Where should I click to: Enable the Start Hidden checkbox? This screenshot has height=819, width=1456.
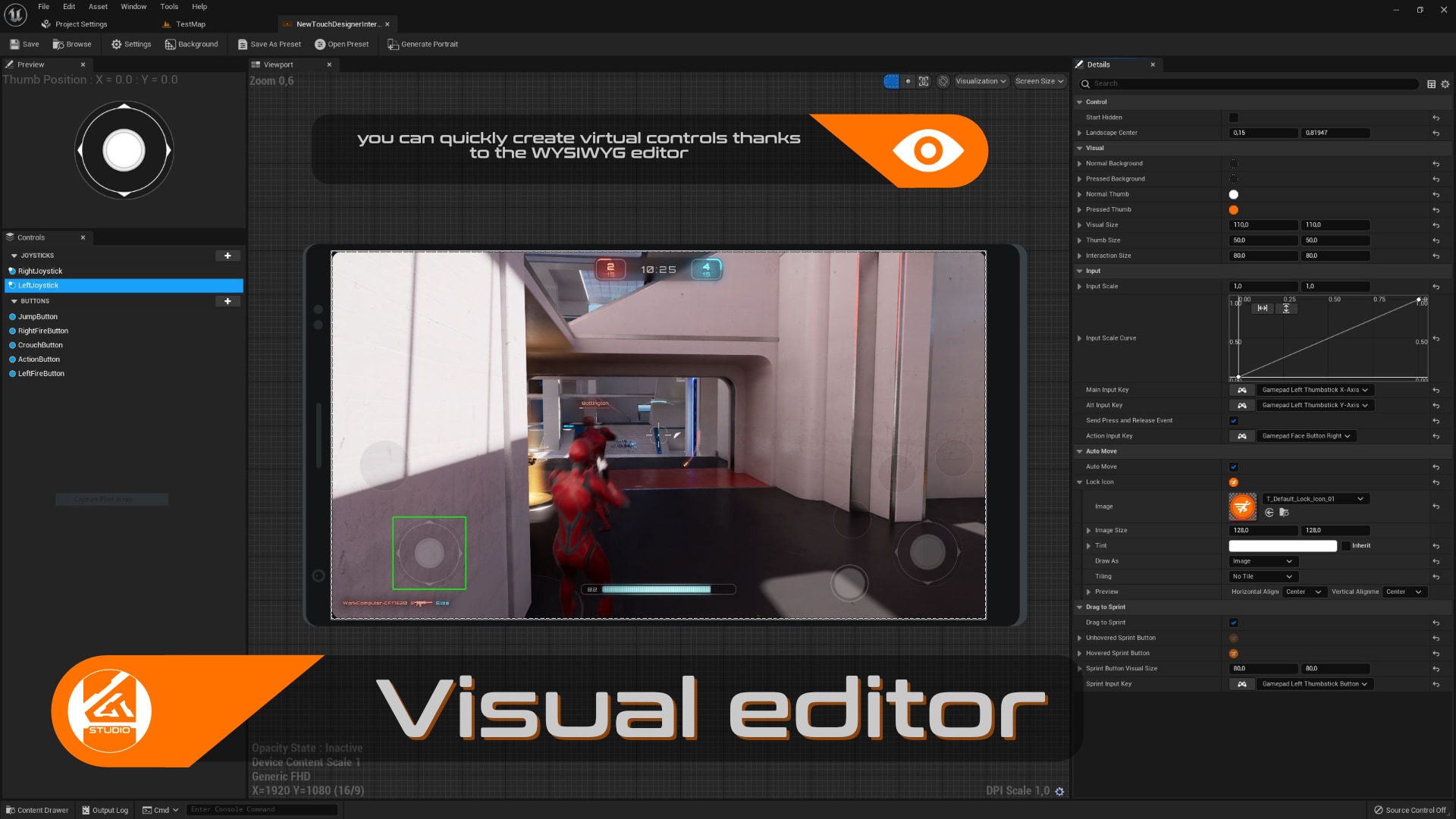(x=1233, y=118)
